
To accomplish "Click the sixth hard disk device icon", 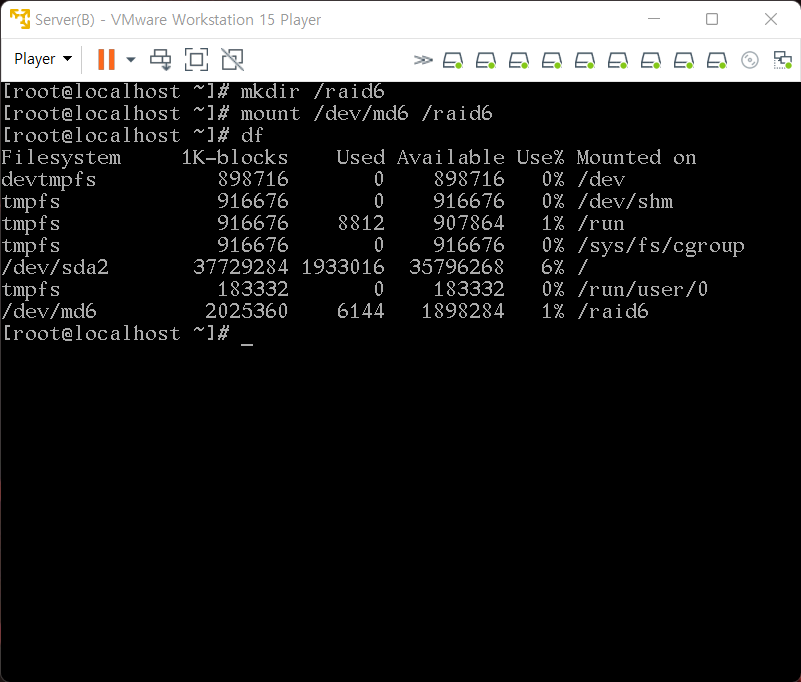I will (618, 60).
